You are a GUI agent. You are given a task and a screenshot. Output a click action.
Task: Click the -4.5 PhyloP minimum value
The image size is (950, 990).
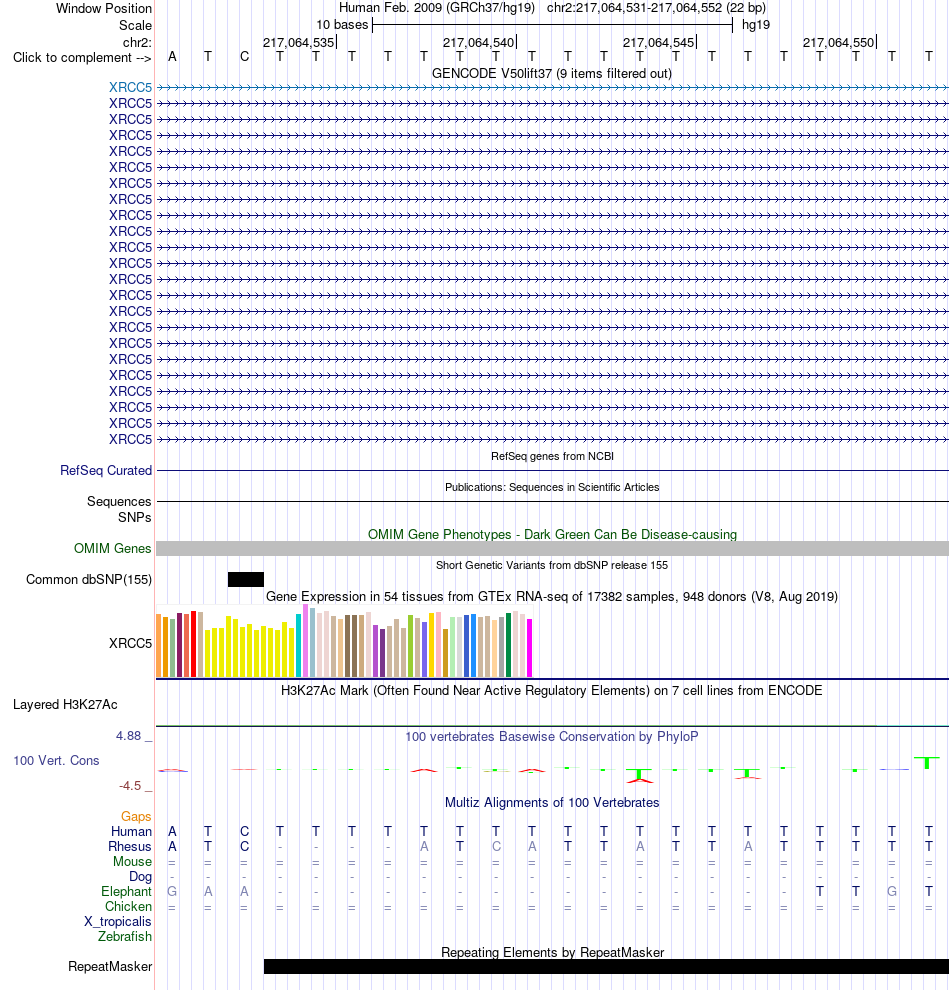point(130,785)
